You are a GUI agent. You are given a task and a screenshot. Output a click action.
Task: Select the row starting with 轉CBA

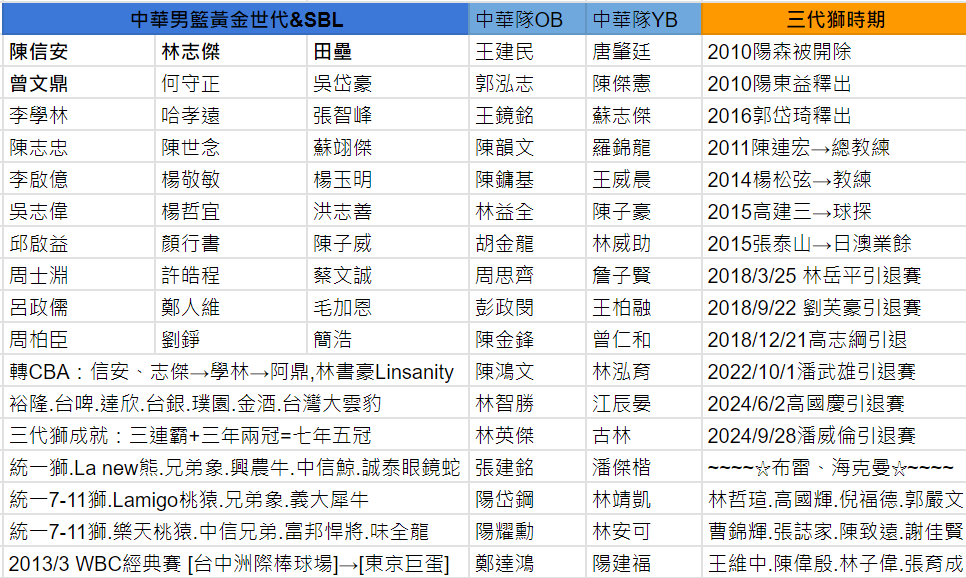(235, 372)
